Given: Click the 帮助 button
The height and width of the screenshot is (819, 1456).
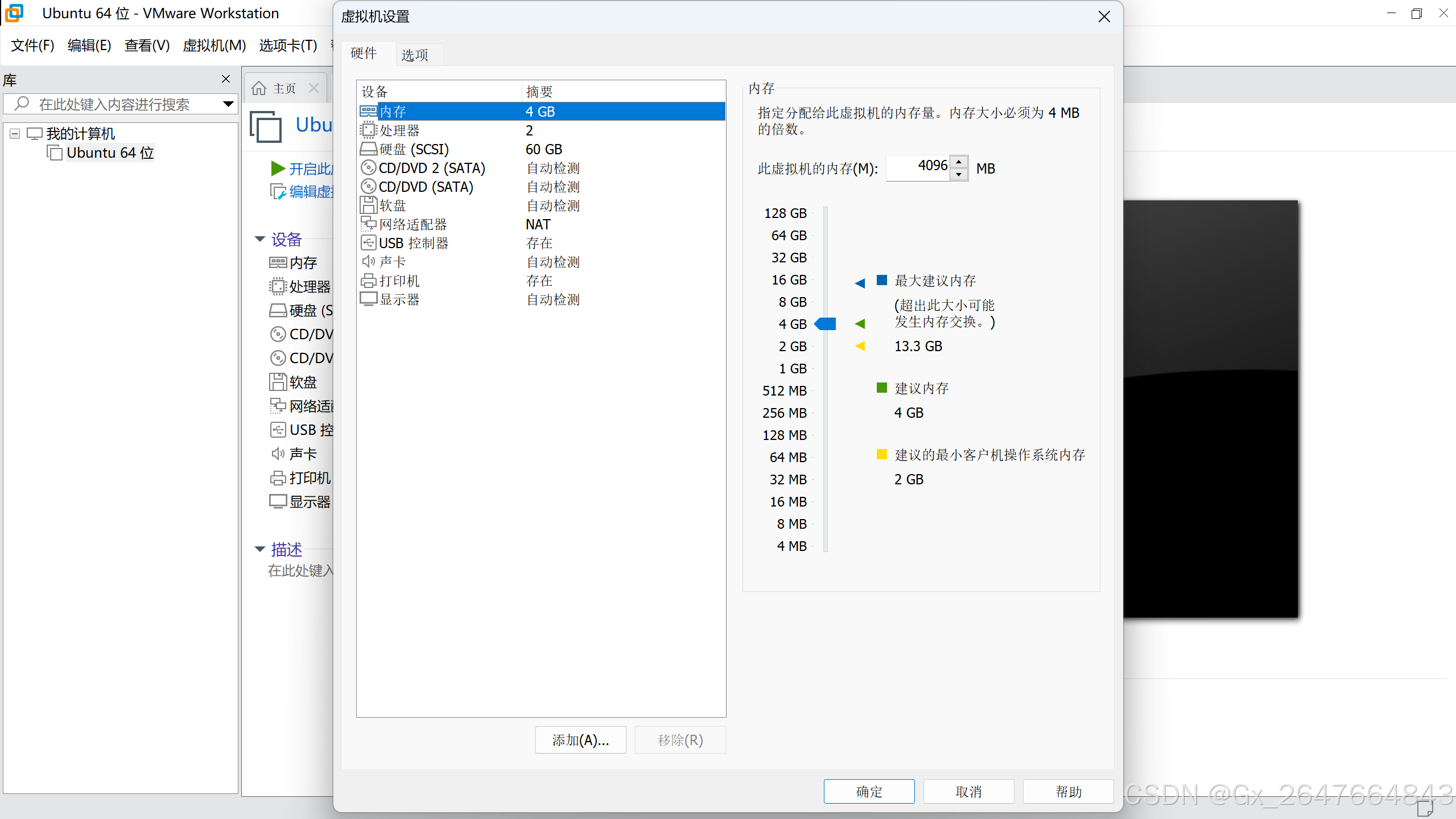Looking at the screenshot, I should click(1068, 791).
